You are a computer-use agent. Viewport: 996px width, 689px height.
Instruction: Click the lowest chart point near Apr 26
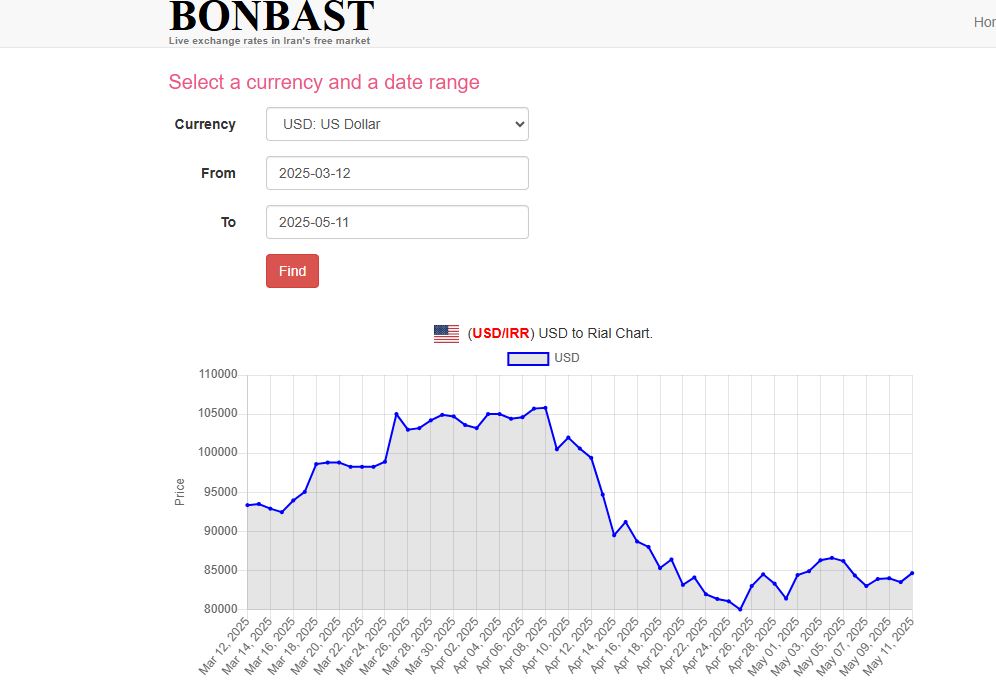click(x=740, y=608)
